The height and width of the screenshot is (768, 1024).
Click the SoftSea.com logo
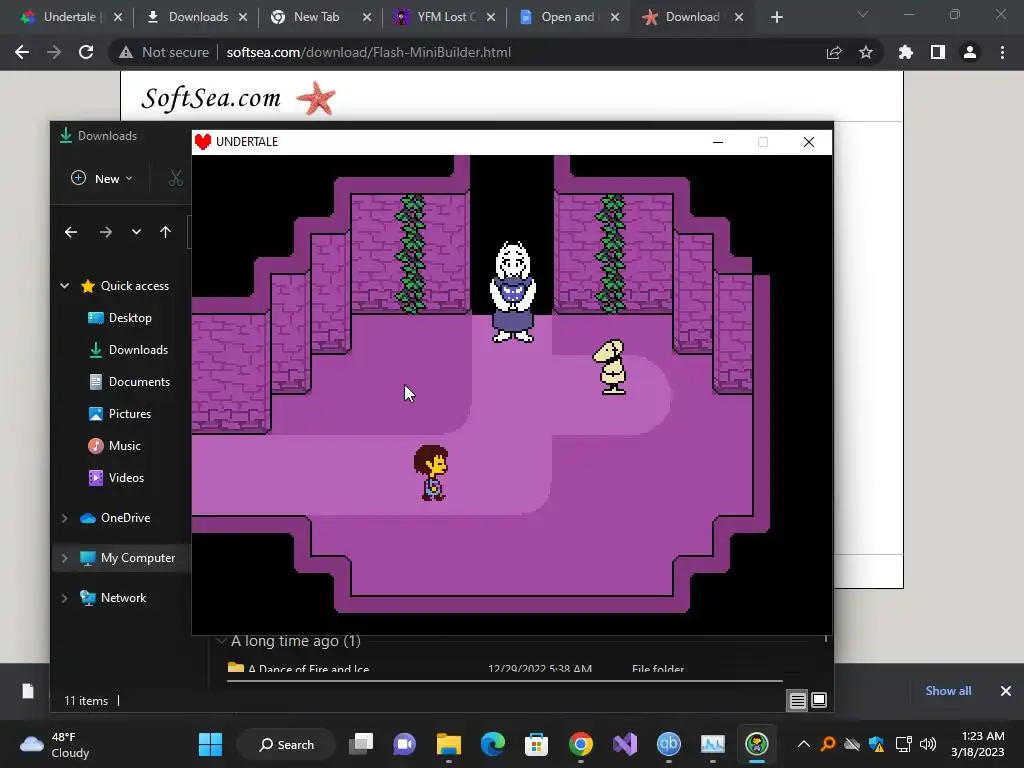click(211, 98)
